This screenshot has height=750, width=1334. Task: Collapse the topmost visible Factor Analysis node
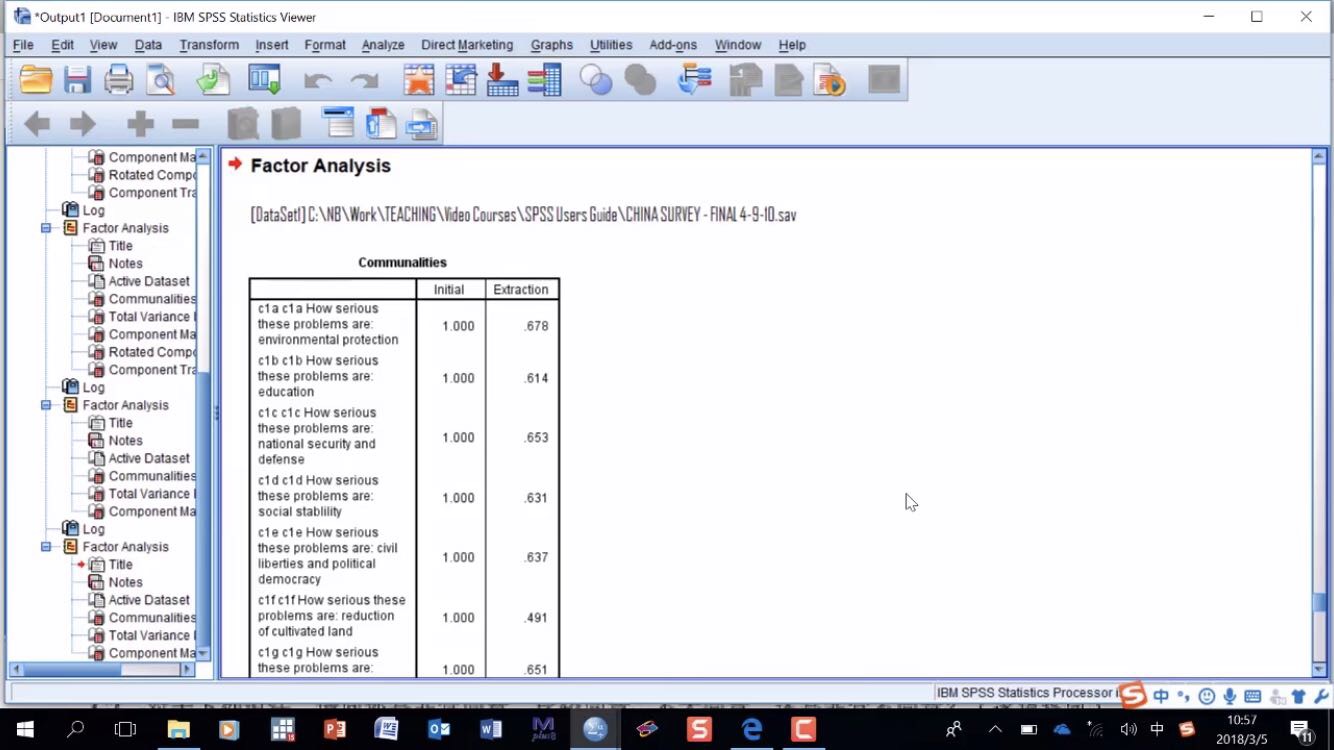[46, 228]
